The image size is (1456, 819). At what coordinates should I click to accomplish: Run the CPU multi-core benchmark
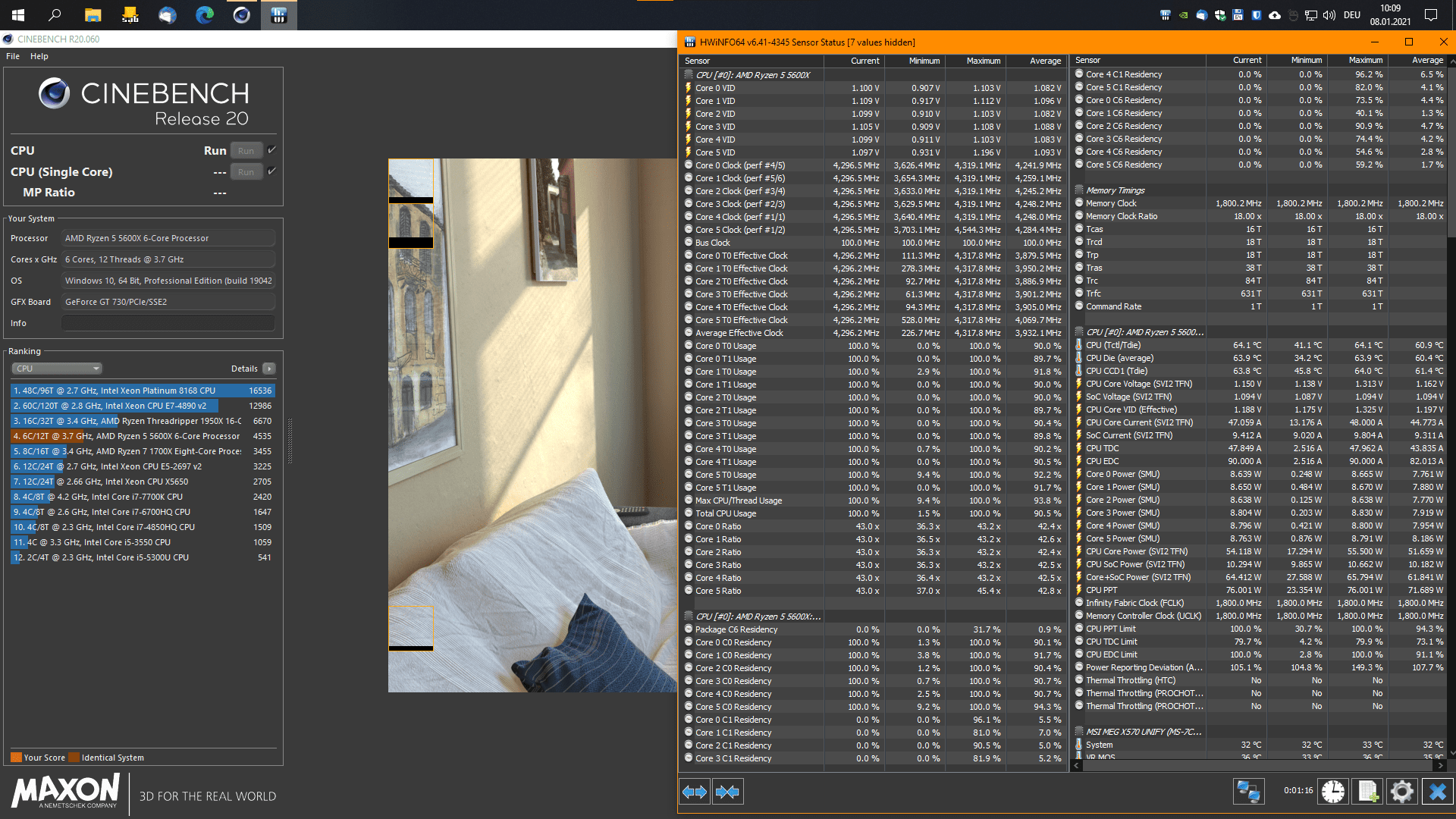click(246, 151)
